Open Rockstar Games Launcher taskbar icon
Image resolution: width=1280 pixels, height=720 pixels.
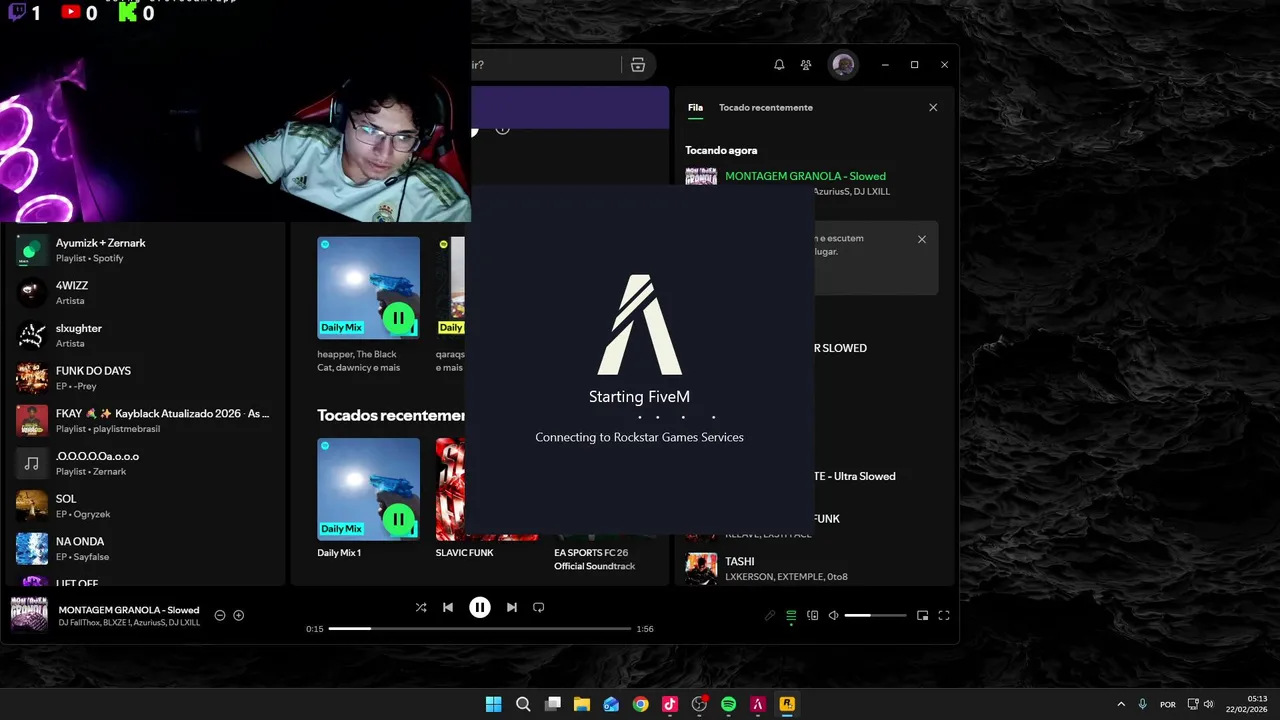(787, 704)
